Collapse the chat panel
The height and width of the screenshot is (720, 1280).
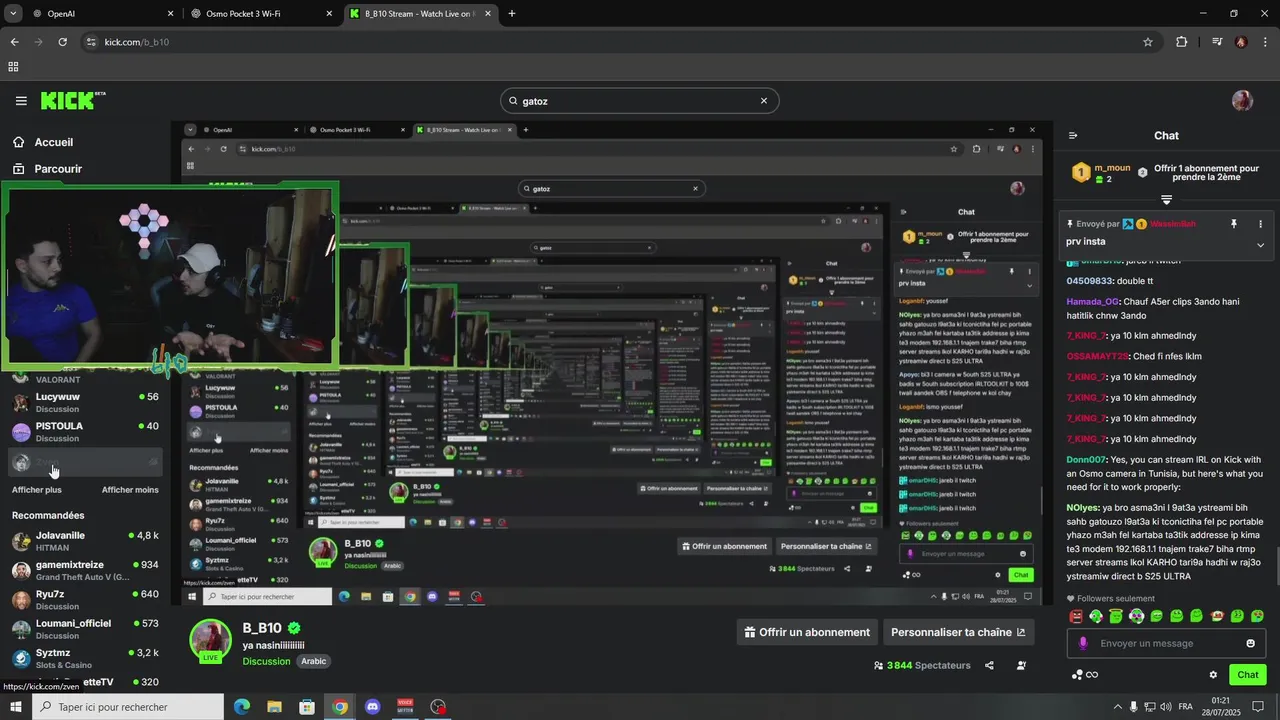click(1073, 136)
